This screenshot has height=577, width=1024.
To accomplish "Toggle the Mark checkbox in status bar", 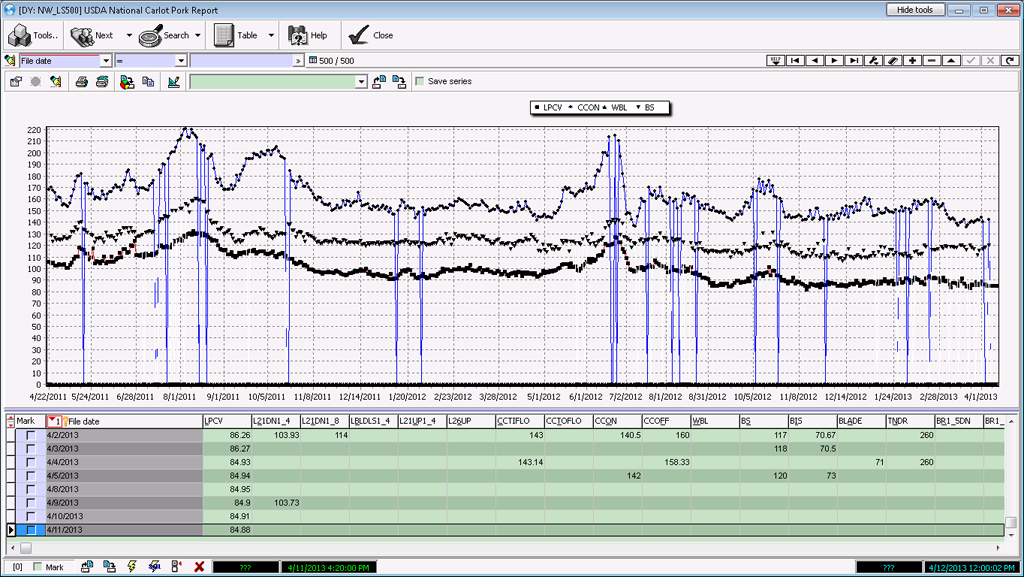I will coord(38,567).
